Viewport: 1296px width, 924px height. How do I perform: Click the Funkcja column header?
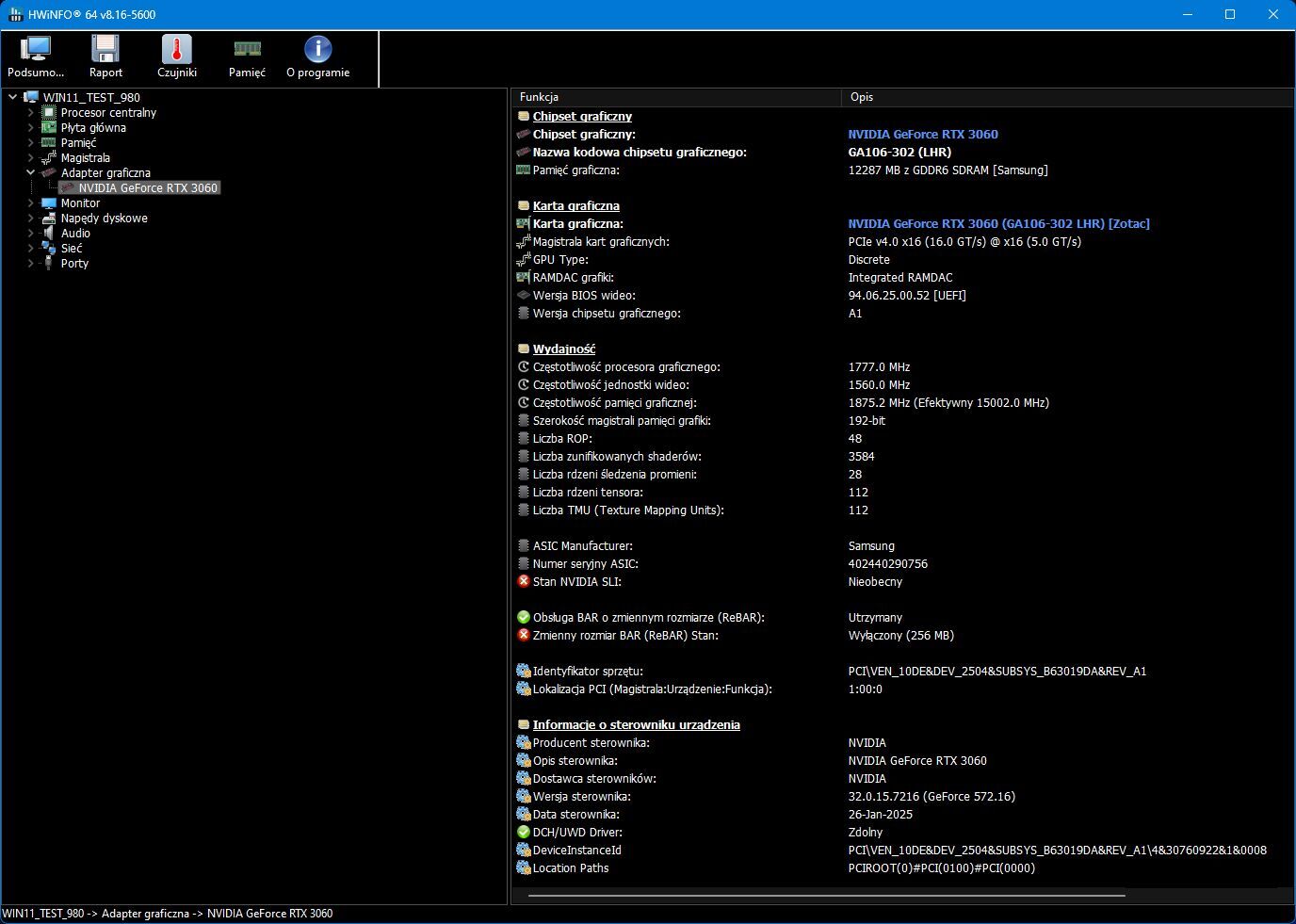[675, 97]
